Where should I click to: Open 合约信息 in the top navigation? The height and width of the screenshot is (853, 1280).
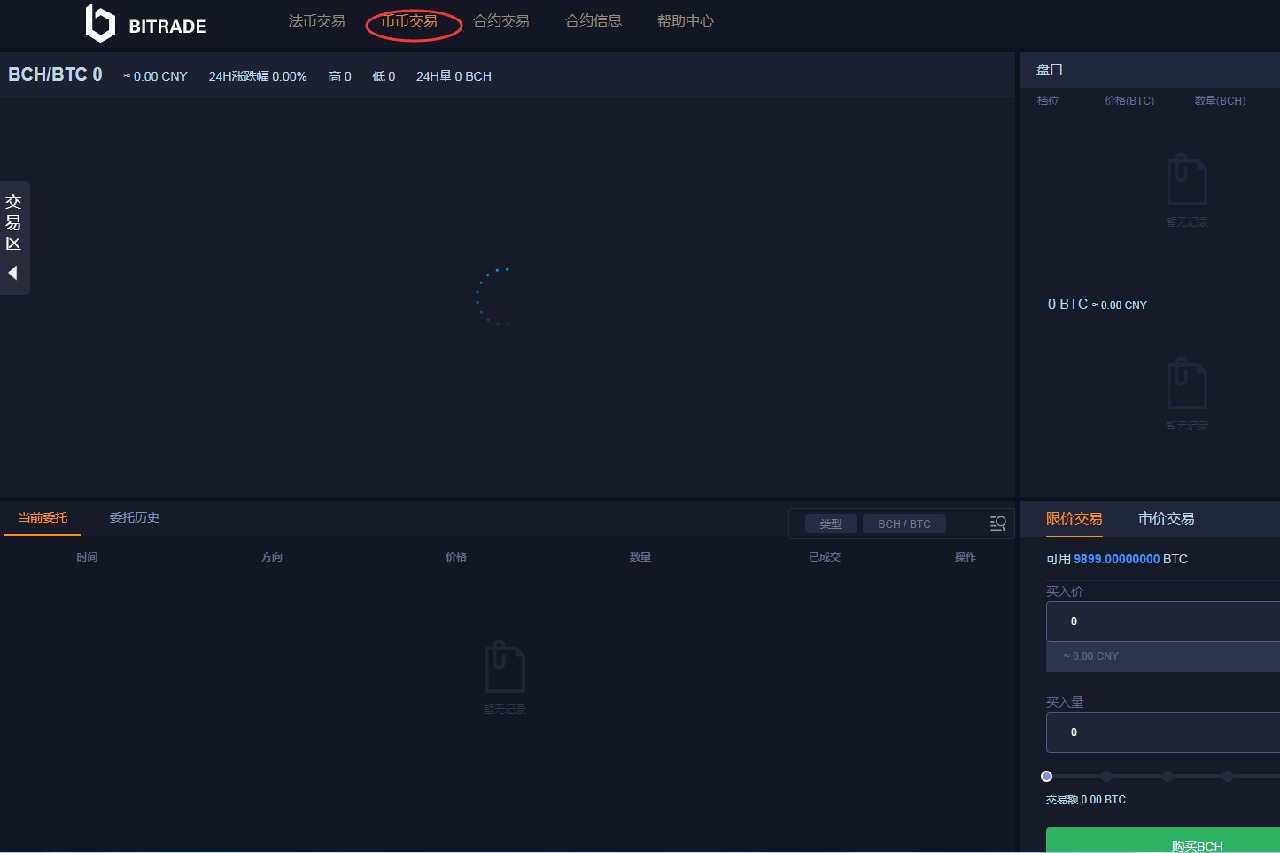pyautogui.click(x=594, y=21)
